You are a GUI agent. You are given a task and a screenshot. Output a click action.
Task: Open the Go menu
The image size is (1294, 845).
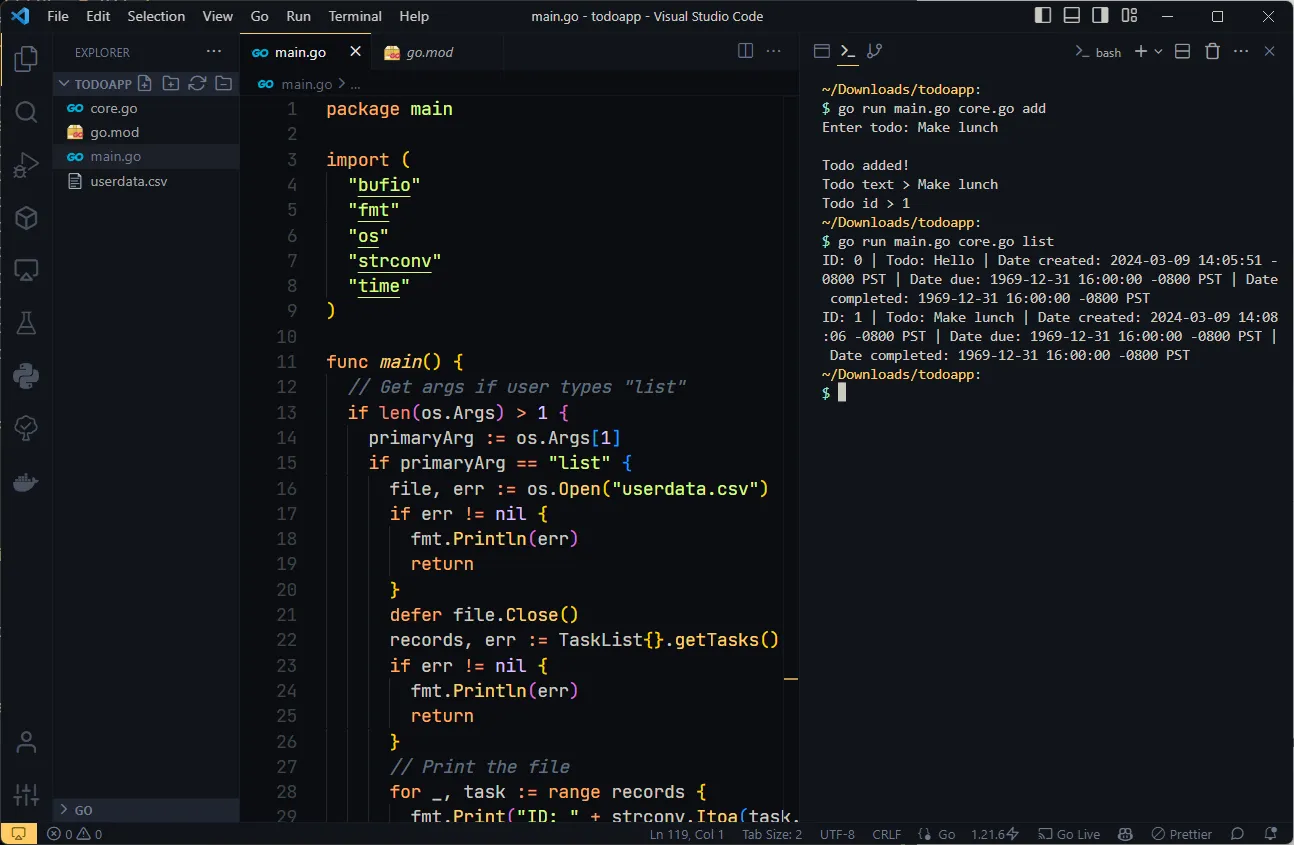click(x=260, y=16)
